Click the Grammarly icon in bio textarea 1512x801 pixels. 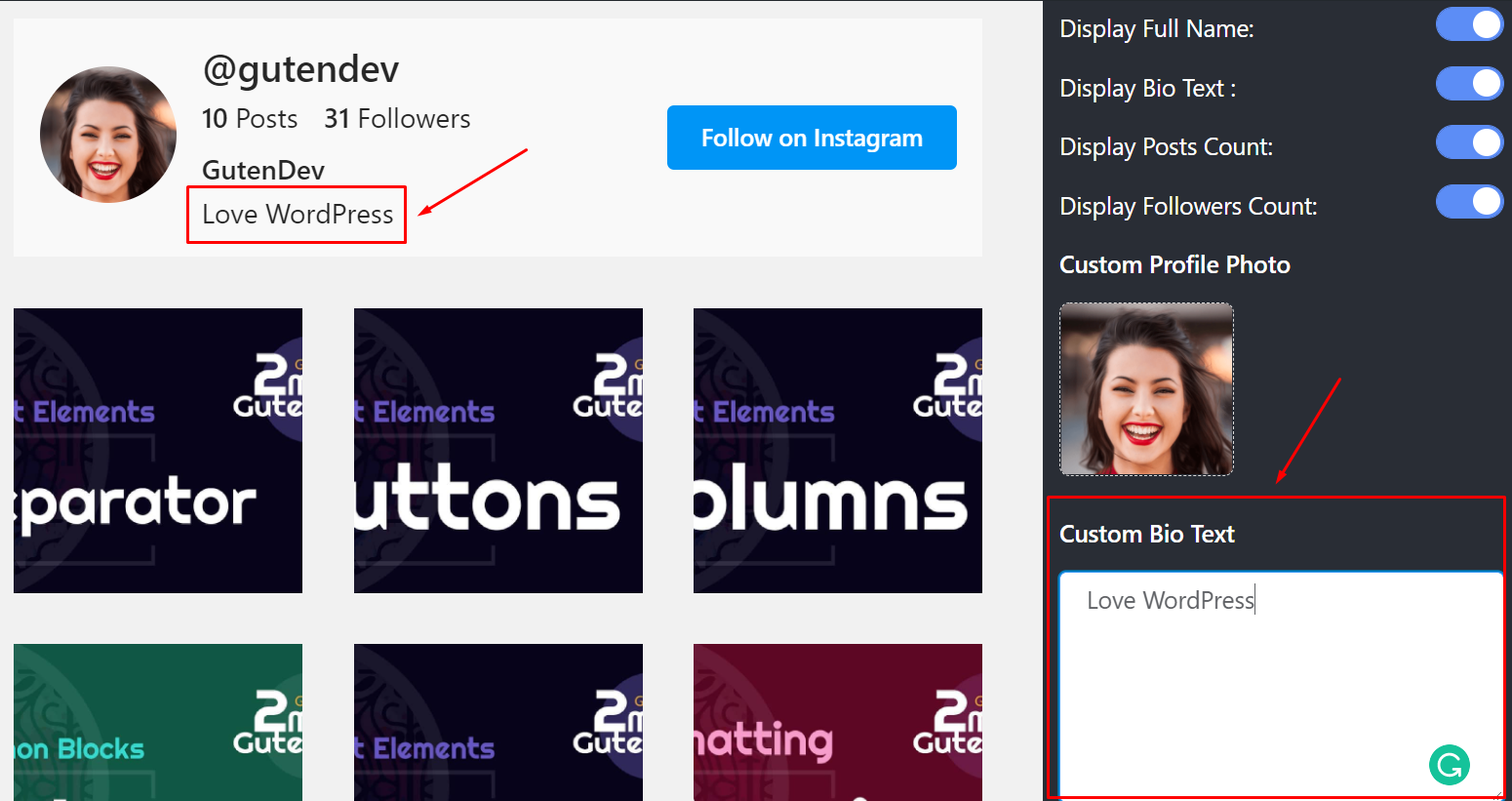click(x=1450, y=765)
